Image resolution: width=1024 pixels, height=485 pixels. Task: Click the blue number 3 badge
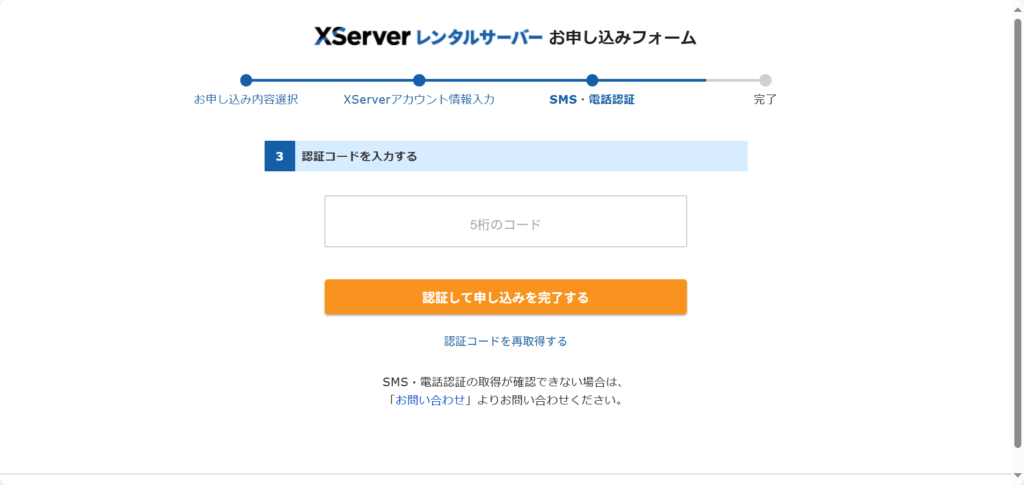[x=280, y=156]
